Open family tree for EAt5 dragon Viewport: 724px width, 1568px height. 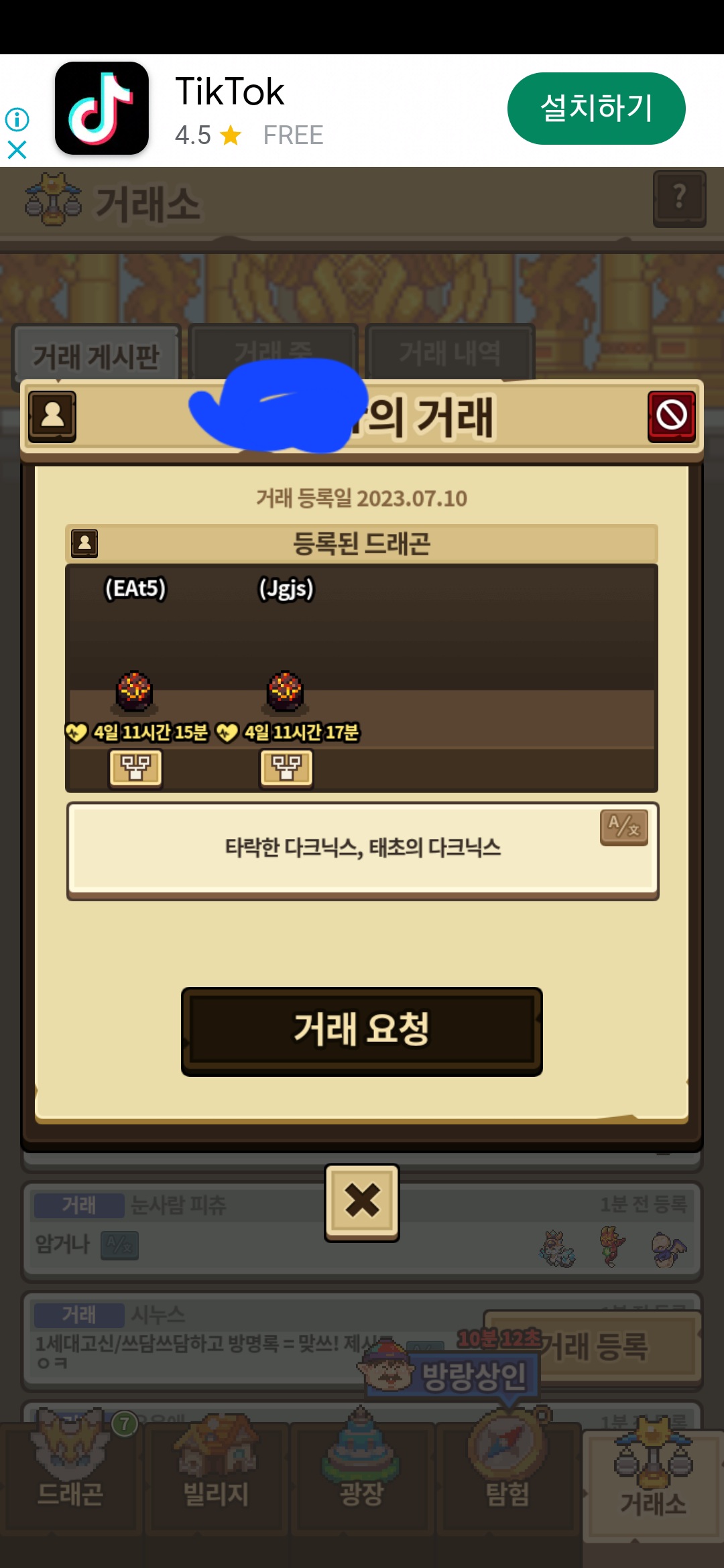[135, 768]
